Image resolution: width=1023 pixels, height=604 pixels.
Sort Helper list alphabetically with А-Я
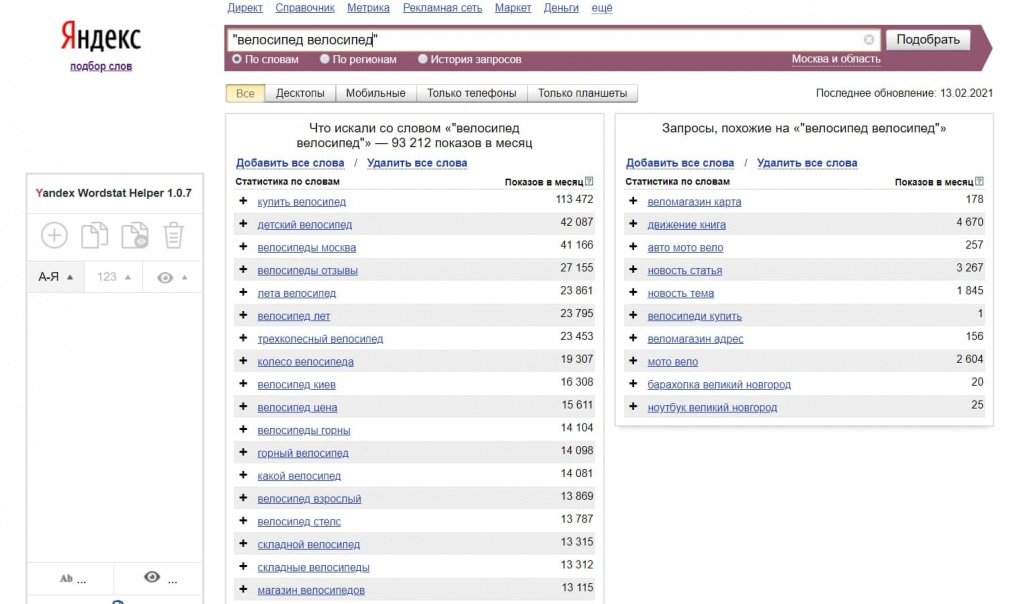click(x=55, y=277)
